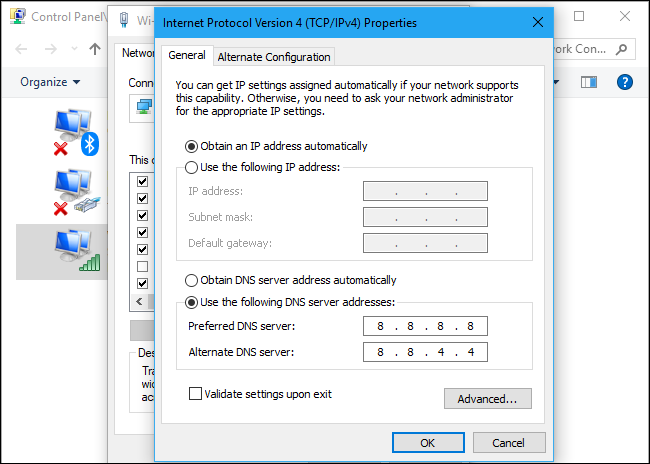The image size is (650, 464).
Task: Toggle the preview pane icon
Action: (x=588, y=82)
